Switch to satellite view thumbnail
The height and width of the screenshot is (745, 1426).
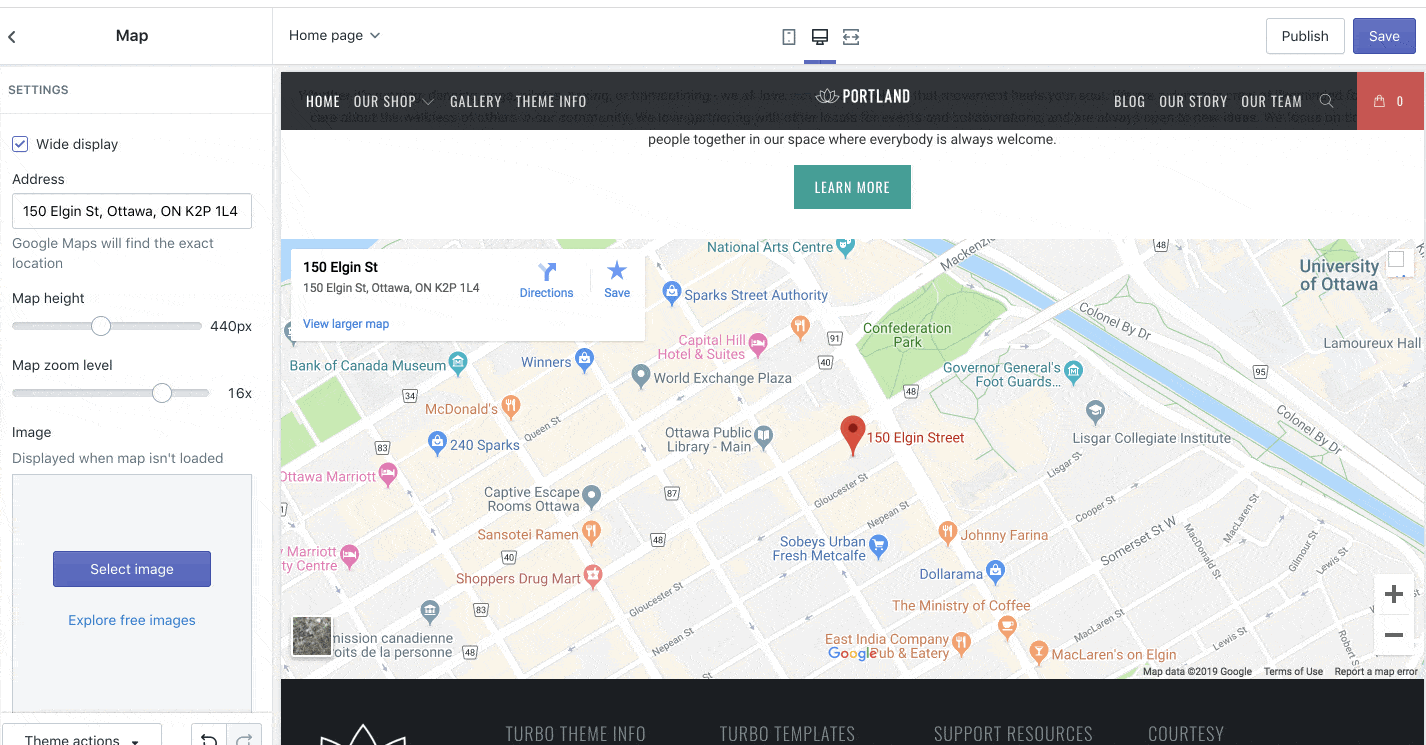pos(312,636)
